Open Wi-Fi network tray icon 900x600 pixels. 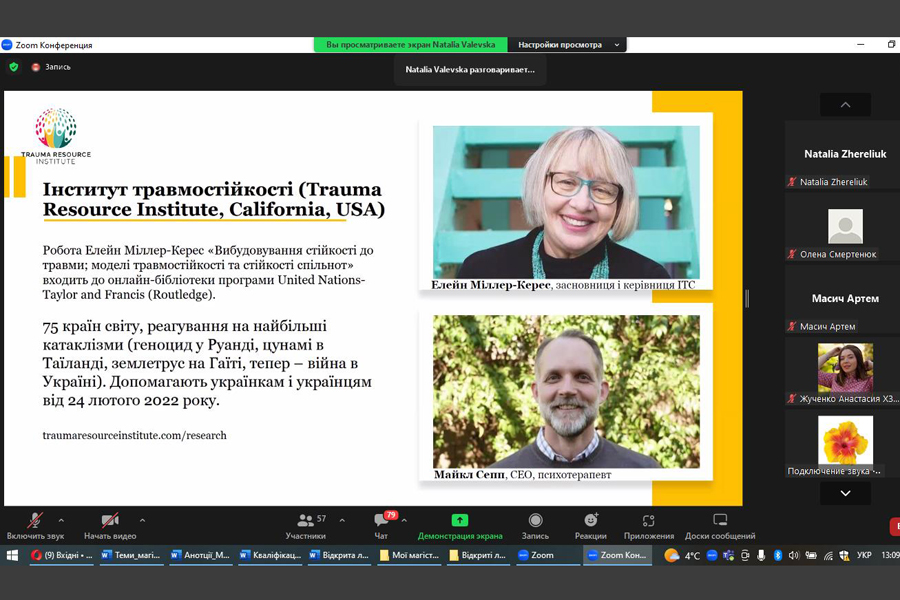coord(828,555)
